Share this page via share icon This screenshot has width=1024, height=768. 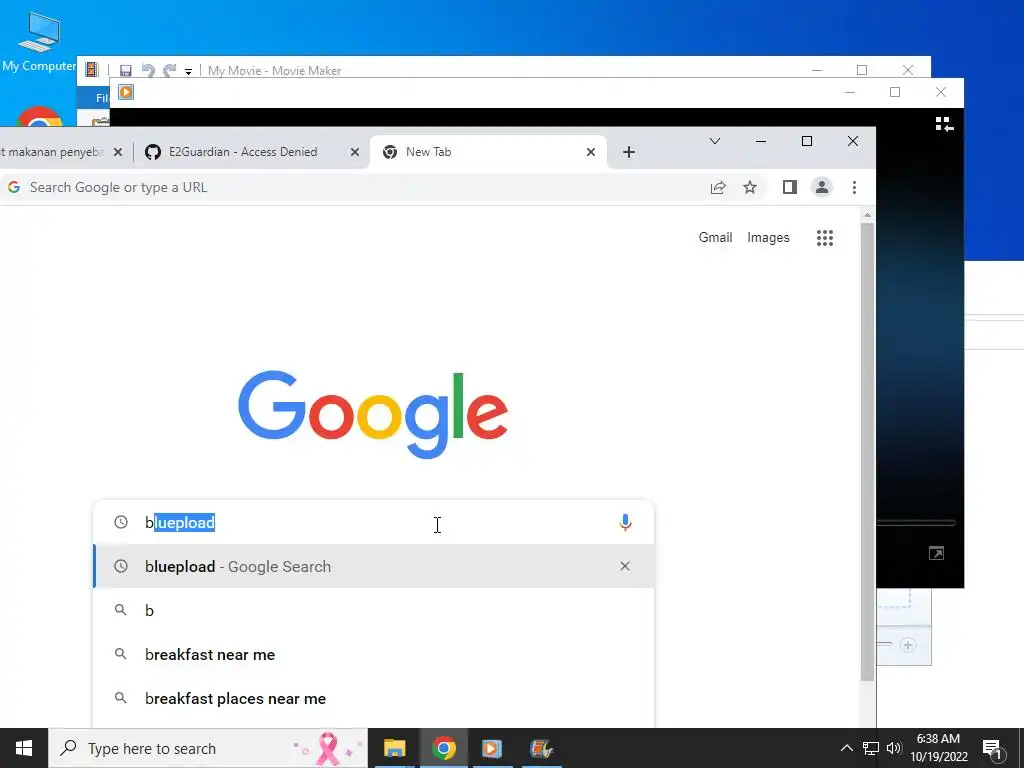(x=718, y=187)
